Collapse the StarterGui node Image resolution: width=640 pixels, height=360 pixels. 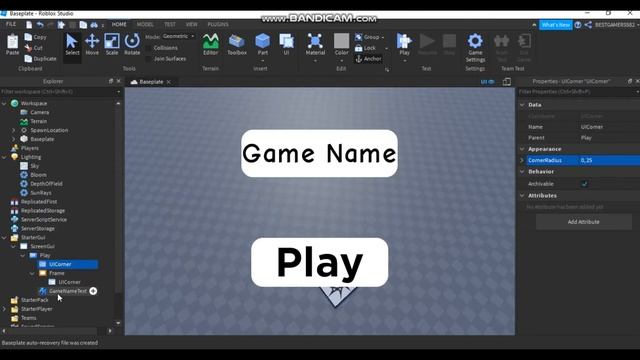4,238
